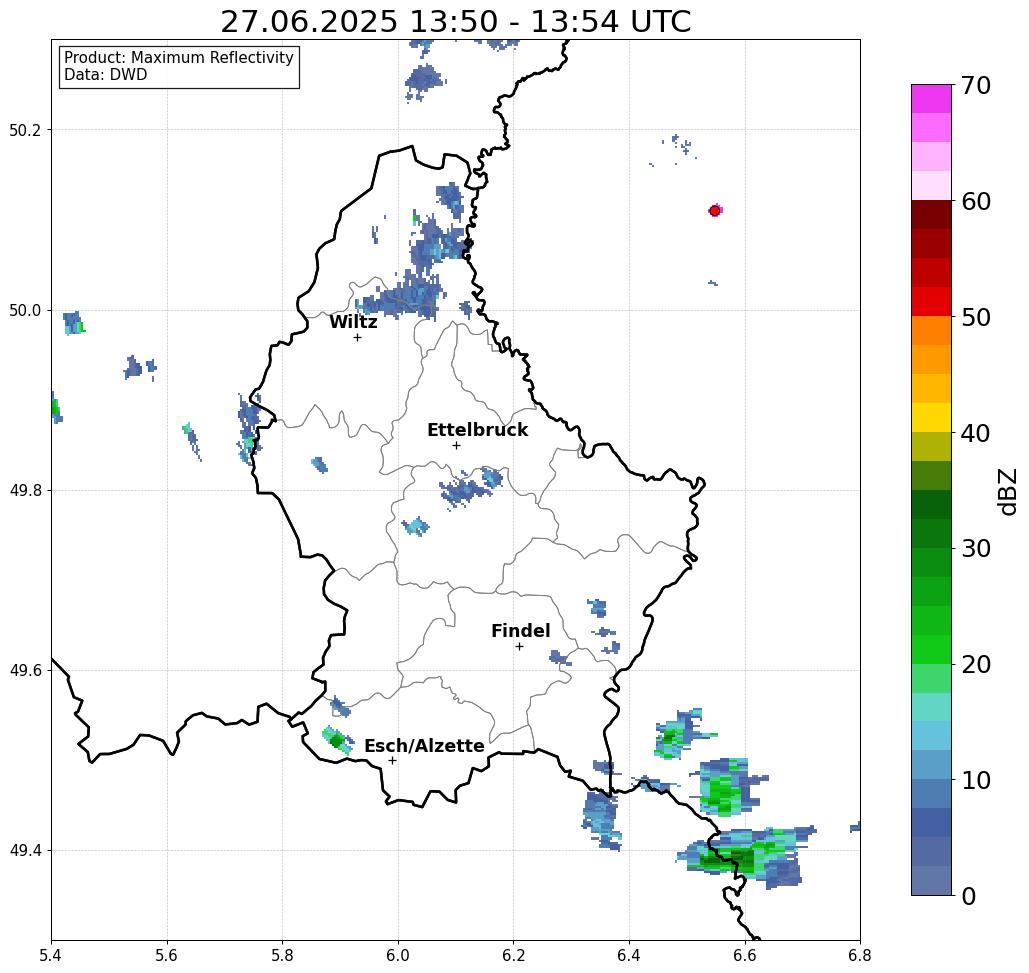Click the latitude tick label 49.6
The image size is (1029, 973).
(24, 671)
